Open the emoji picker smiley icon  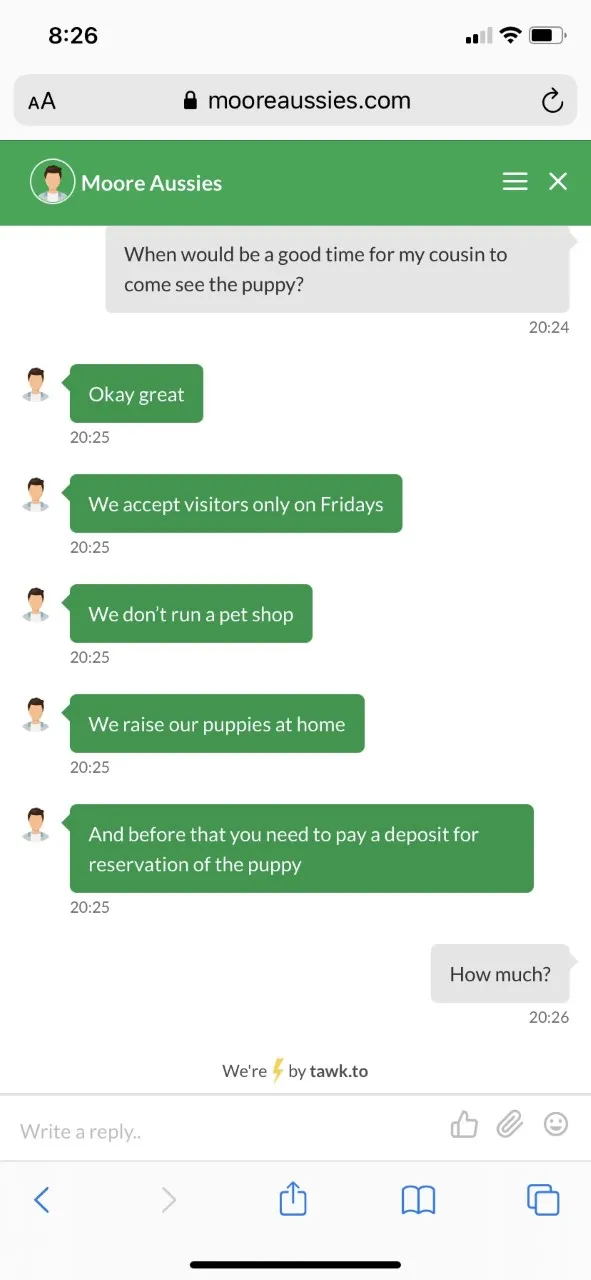556,1124
